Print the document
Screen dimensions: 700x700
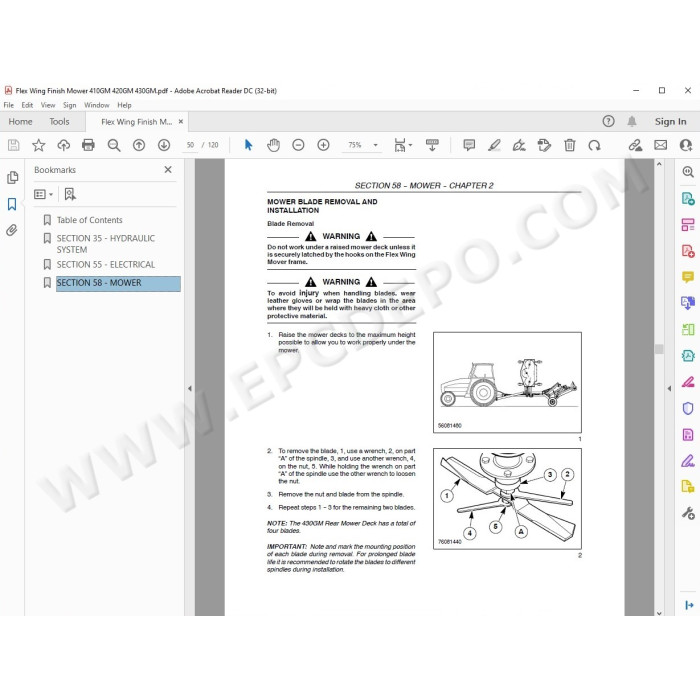coord(88,145)
